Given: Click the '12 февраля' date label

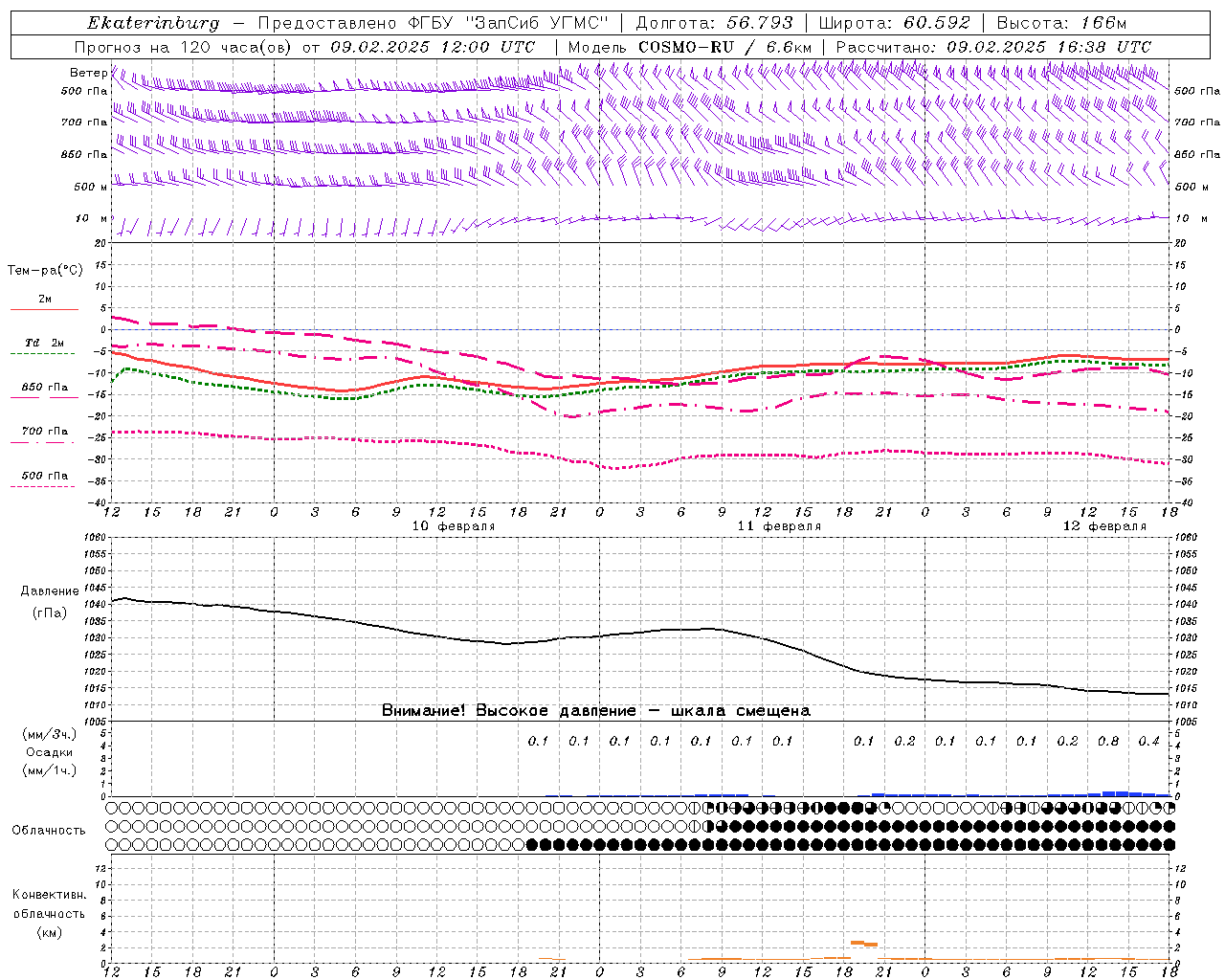Looking at the screenshot, I should pos(1104,526).
